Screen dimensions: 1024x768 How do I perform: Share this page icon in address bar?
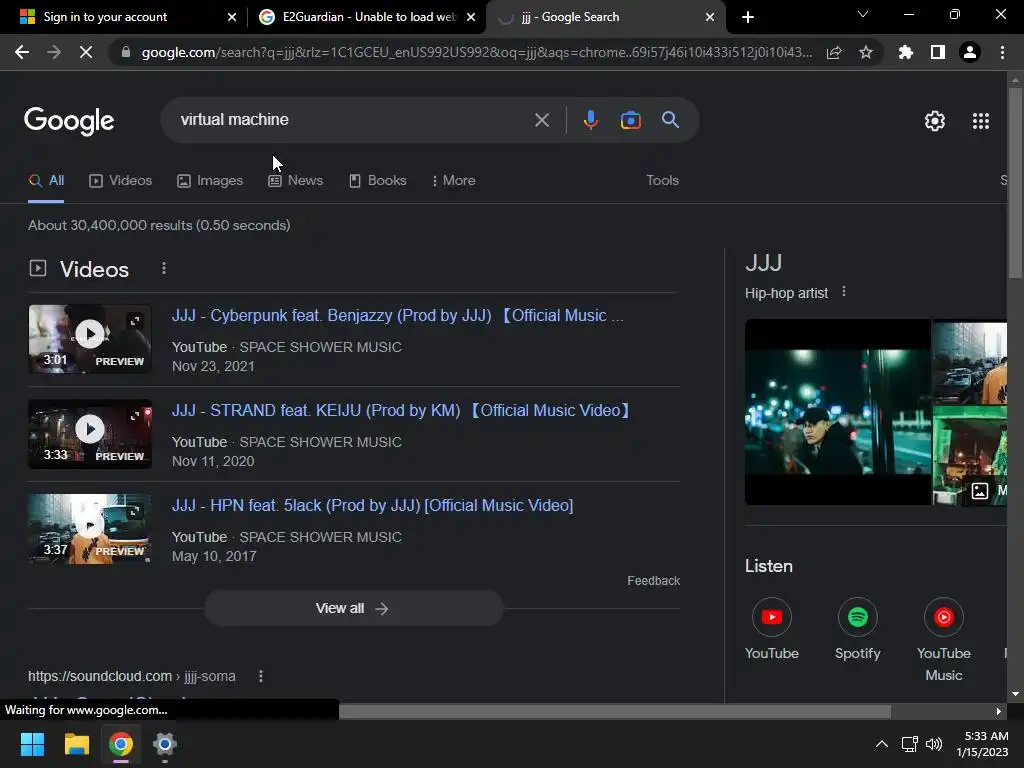pyautogui.click(x=834, y=52)
